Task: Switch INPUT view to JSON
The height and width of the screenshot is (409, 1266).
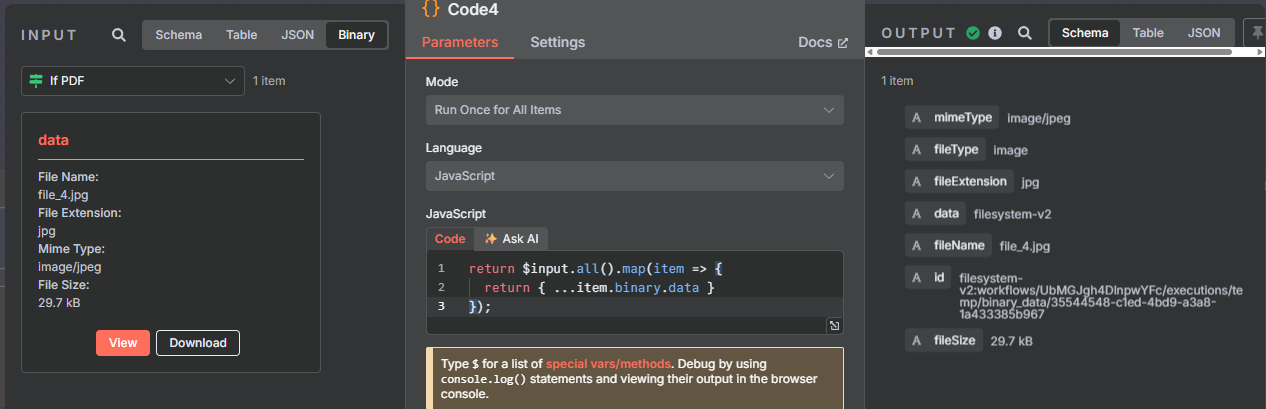Action: click(298, 35)
